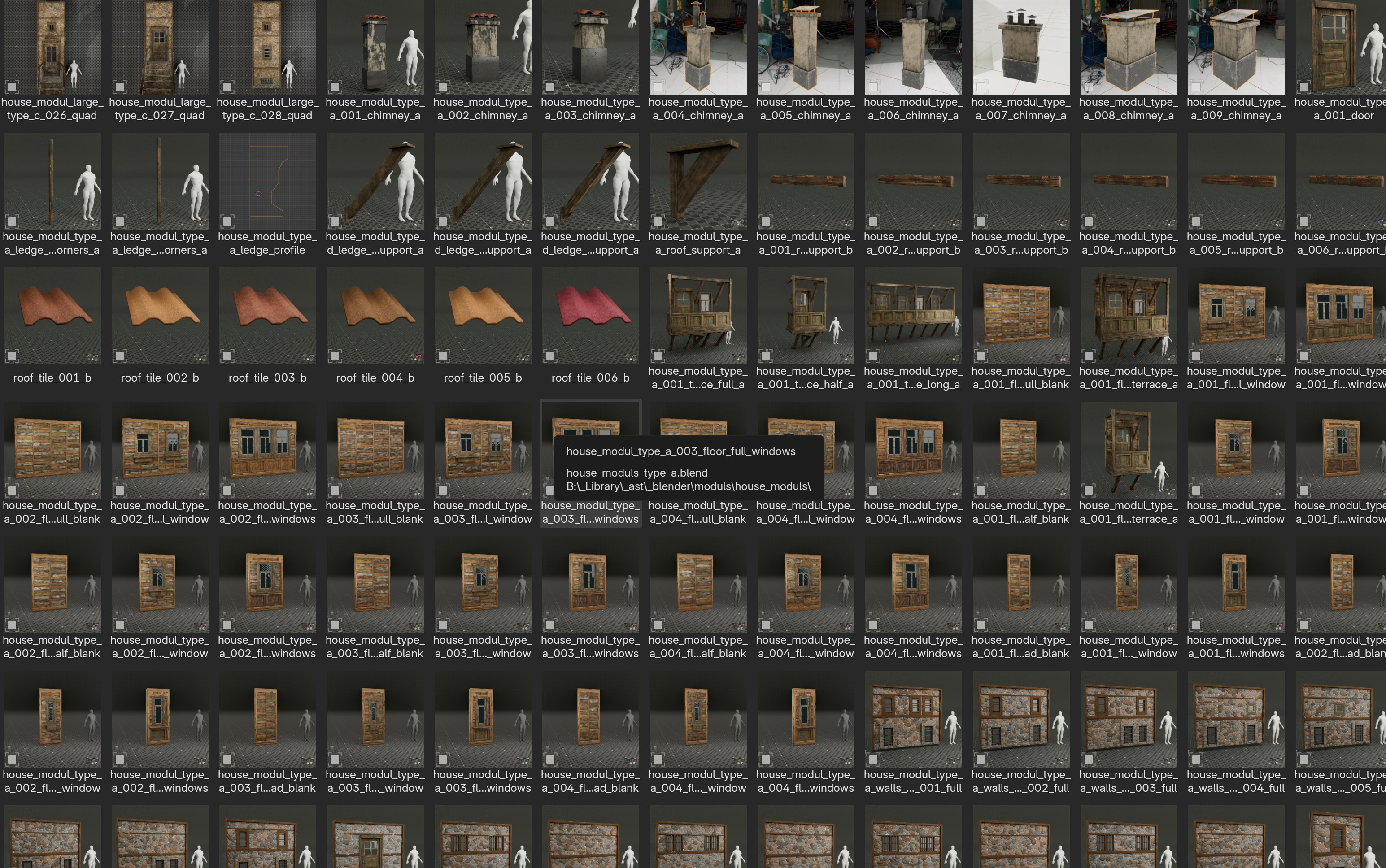This screenshot has width=1386, height=868.
Task: Select the a_roof_support_a bracket asset
Action: coord(697,182)
